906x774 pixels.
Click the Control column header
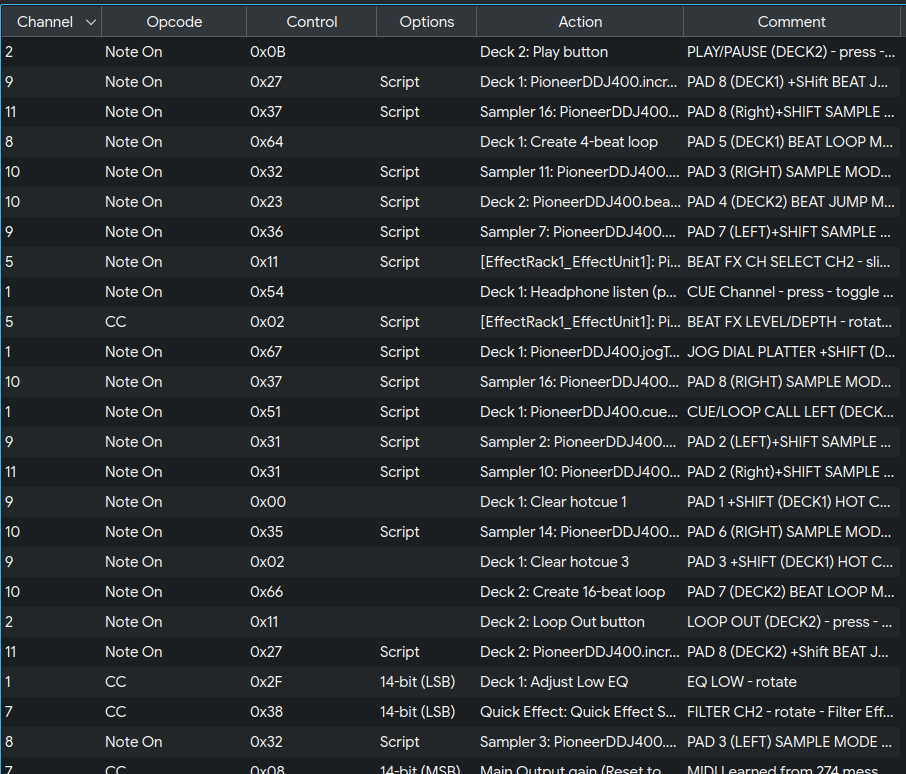(311, 21)
